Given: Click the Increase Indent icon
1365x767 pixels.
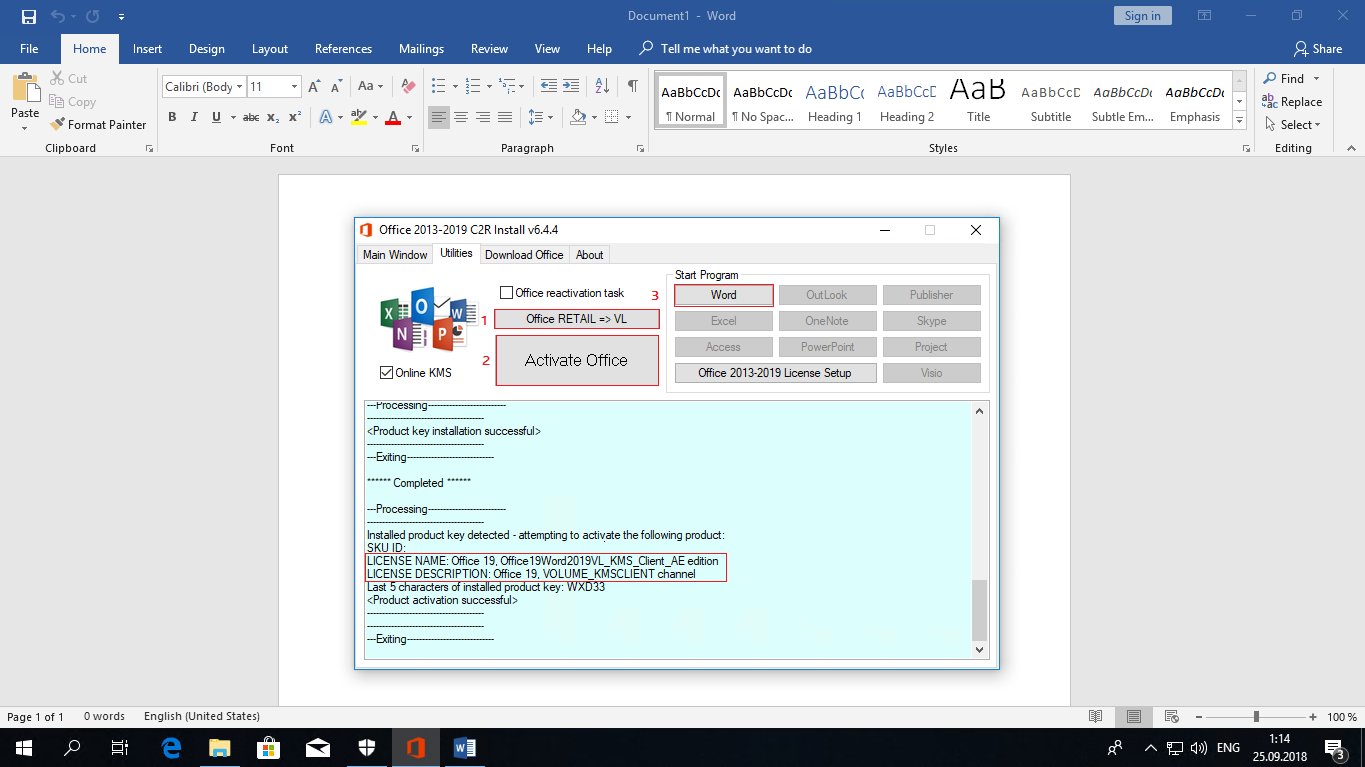Looking at the screenshot, I should coord(573,87).
